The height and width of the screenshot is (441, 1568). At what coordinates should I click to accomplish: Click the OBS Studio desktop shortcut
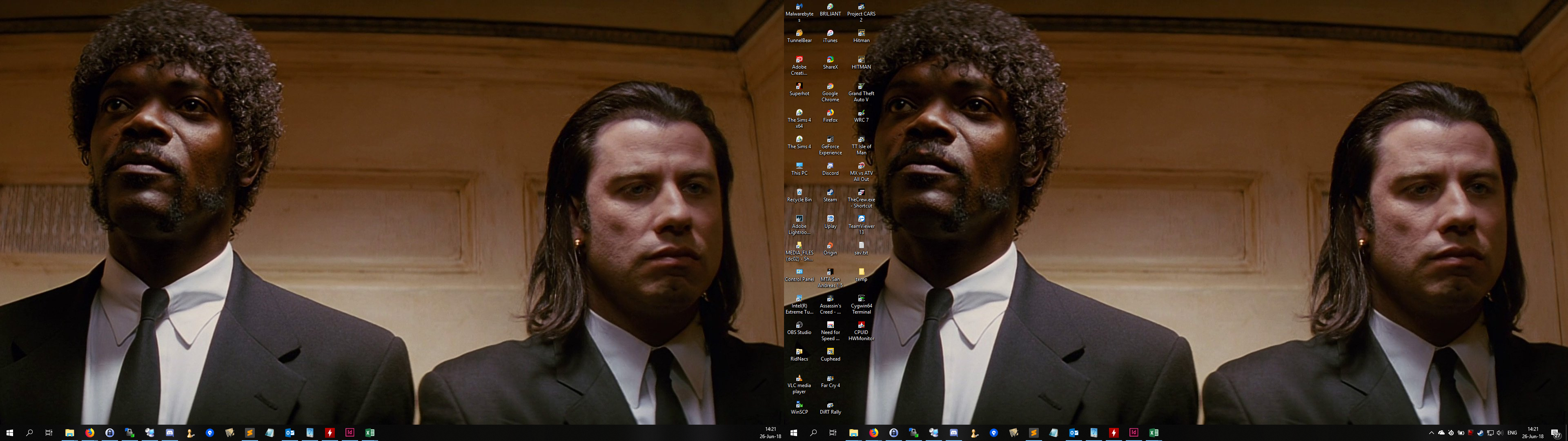(799, 328)
